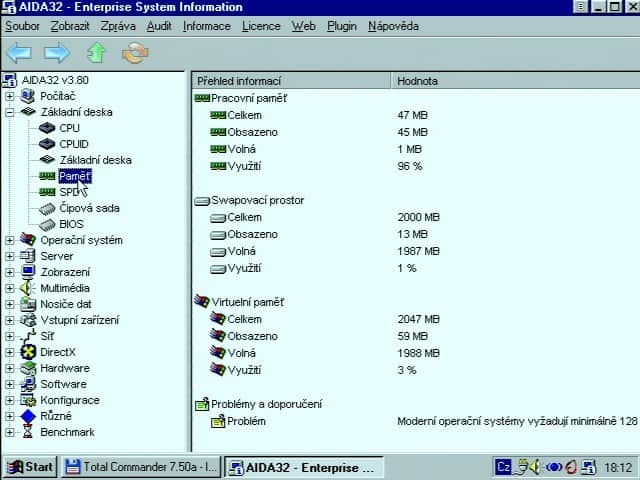The height and width of the screenshot is (480, 640).
Task: Select the AIDA32 v3.80 root item
Action: (x=55, y=80)
